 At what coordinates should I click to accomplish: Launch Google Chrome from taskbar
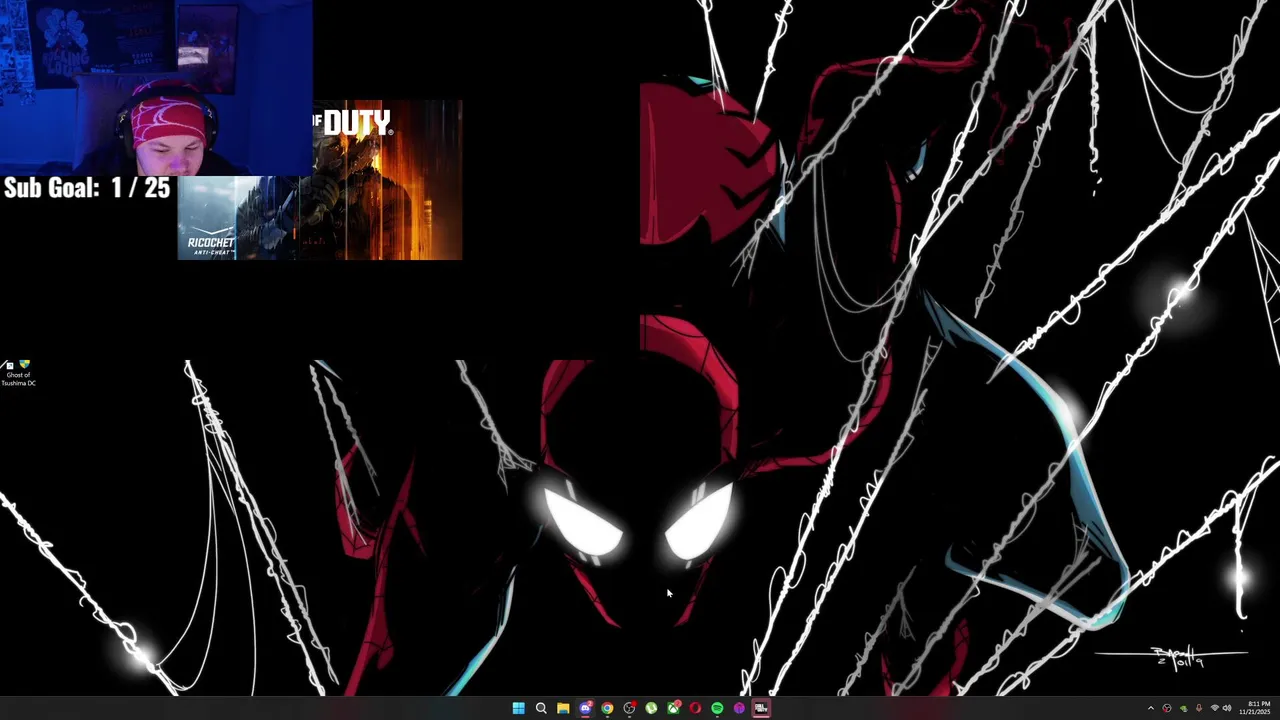click(607, 708)
